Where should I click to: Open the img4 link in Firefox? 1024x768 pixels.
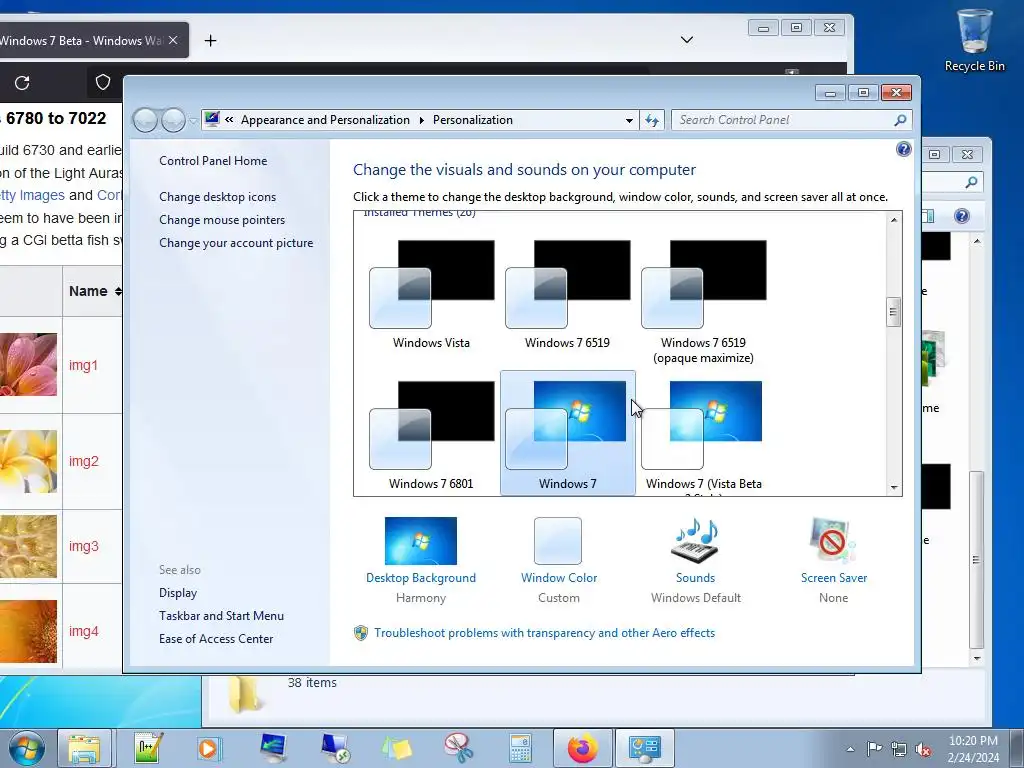[84, 631]
